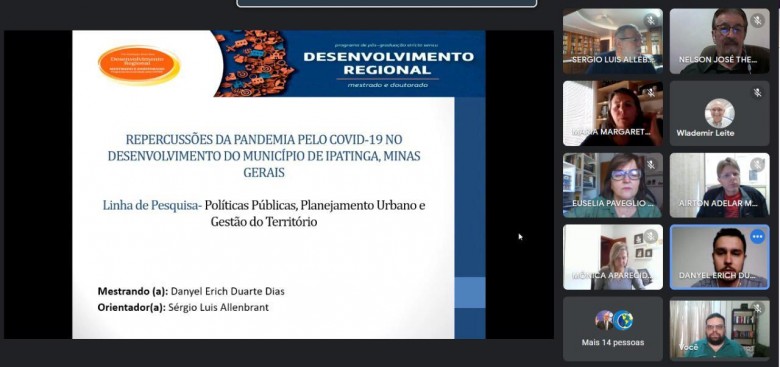Select Nelson José's video tile
The height and width of the screenshot is (367, 780).
[719, 41]
